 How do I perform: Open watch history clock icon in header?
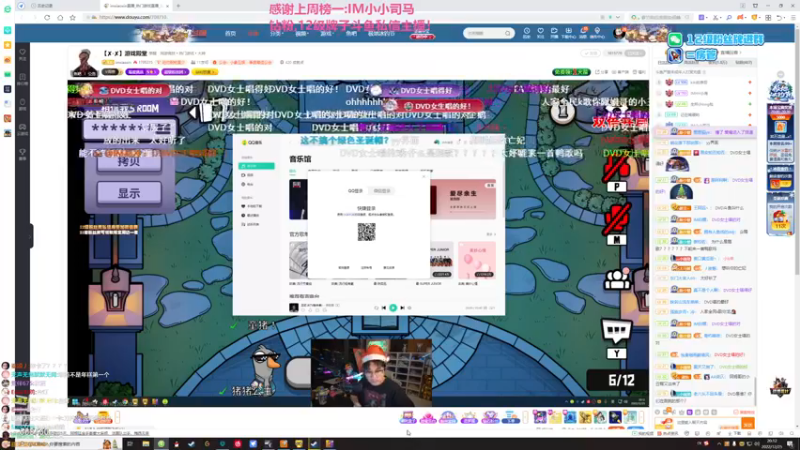(527, 33)
